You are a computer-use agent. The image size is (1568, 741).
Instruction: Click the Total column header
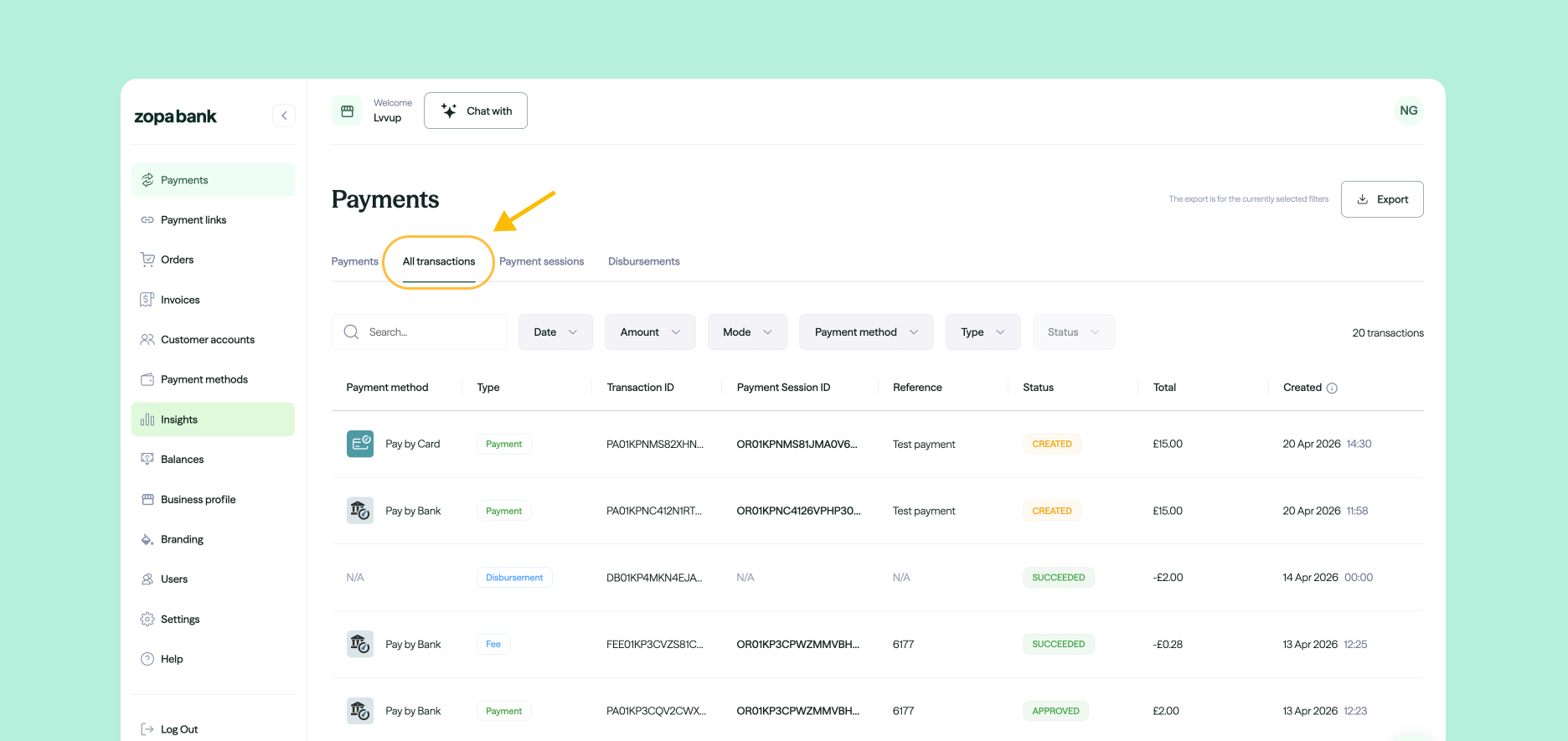point(1164,388)
